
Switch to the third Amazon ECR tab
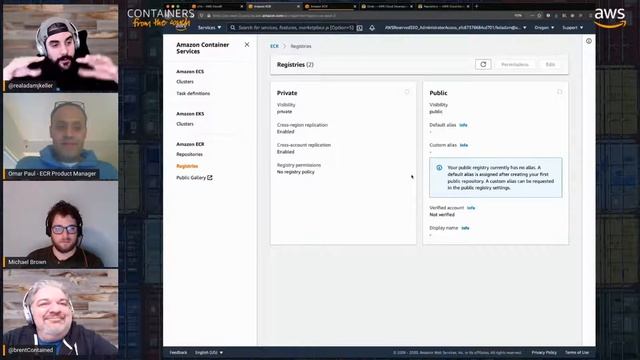pos(330,6)
